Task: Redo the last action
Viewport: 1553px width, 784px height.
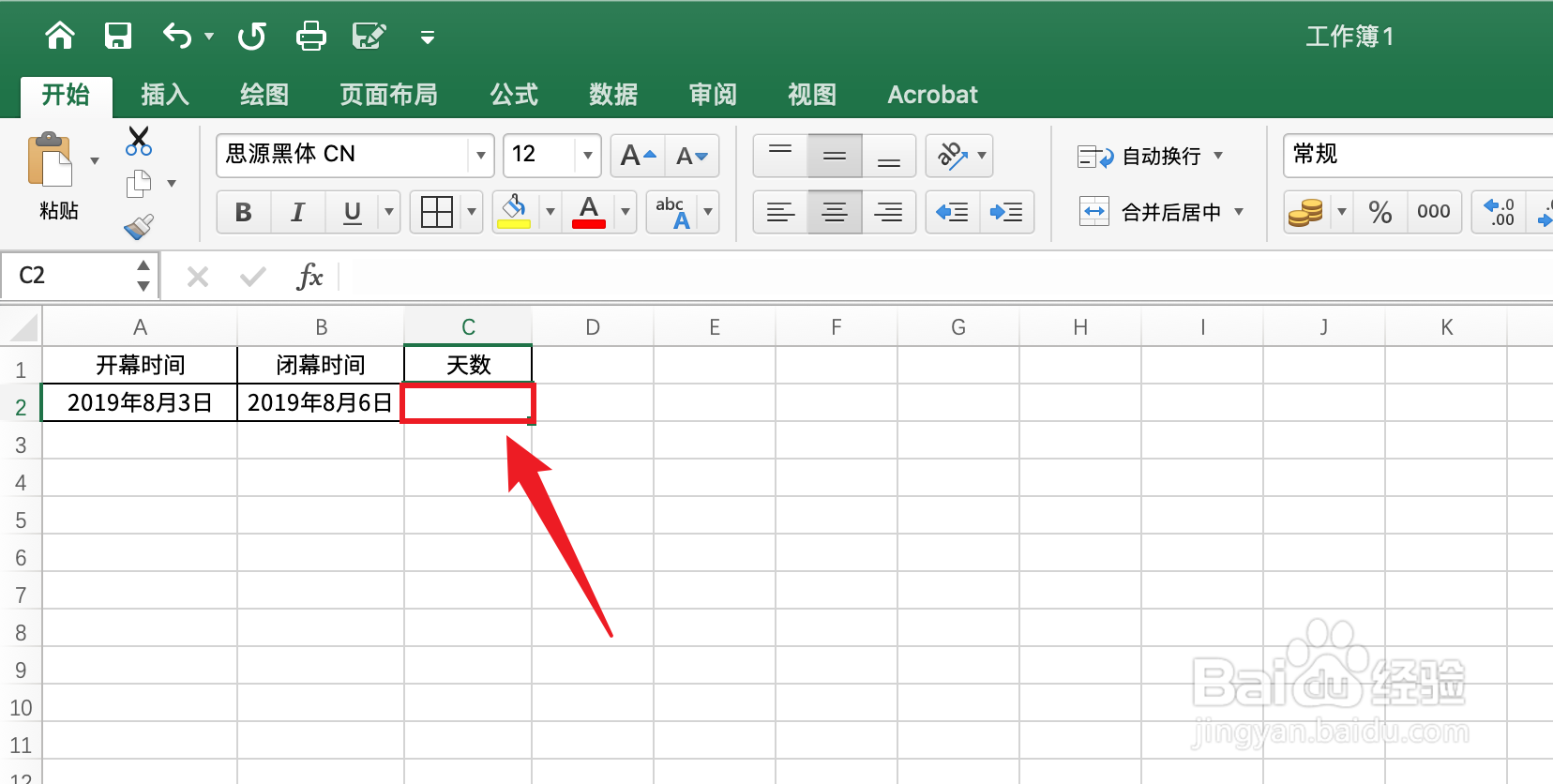Action: 251,37
